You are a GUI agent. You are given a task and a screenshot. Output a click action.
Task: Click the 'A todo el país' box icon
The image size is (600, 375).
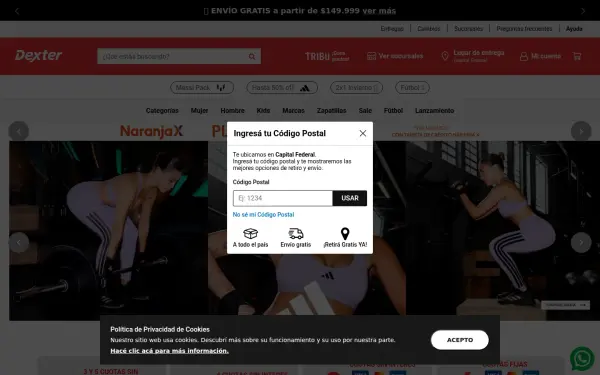pyautogui.click(x=250, y=233)
